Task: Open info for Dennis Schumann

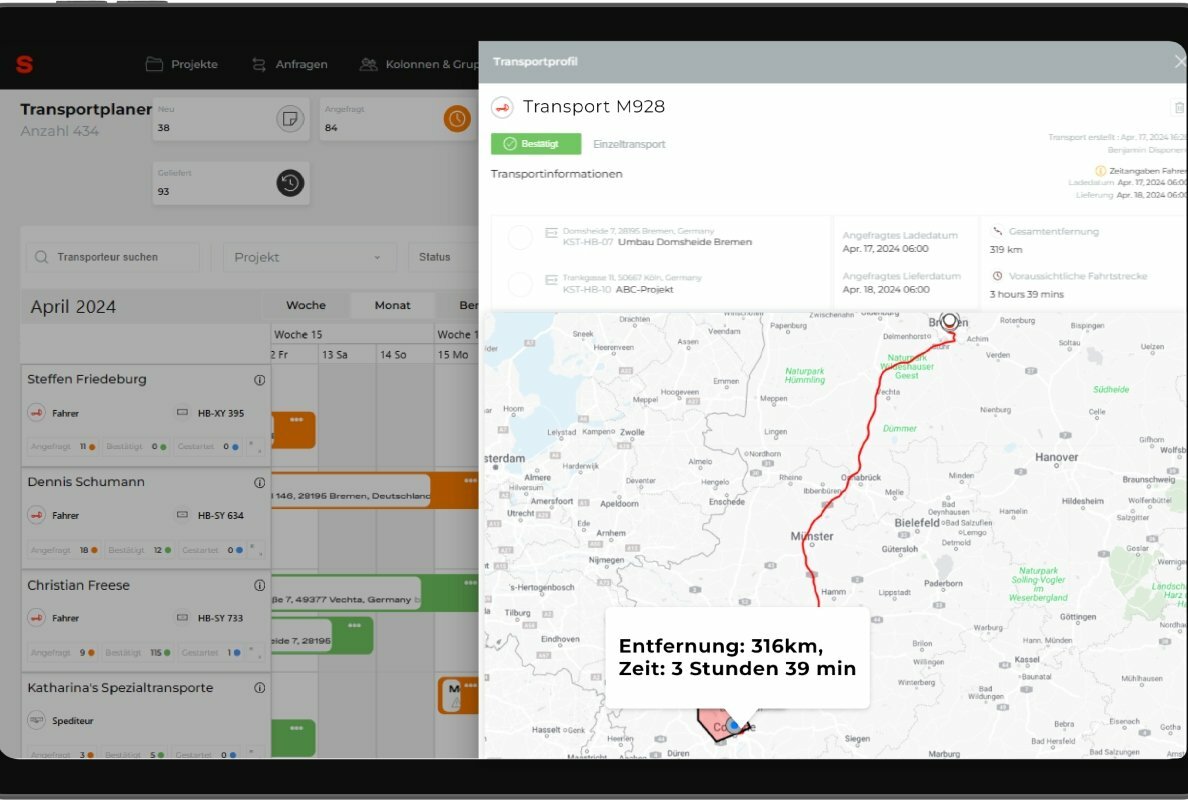Action: click(259, 483)
